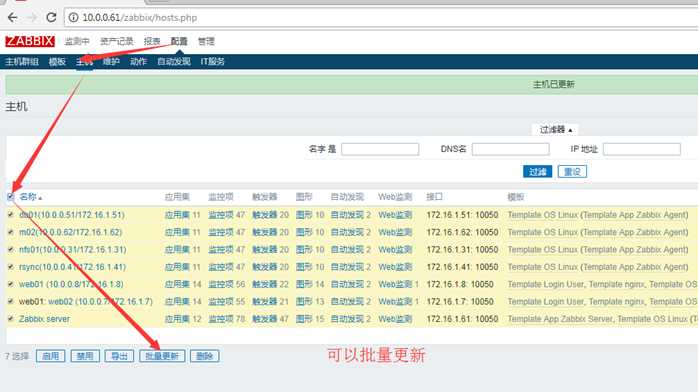Open host nfs01(10.0.0.31/172.16.1.31)
698x392 pixels.
pos(73,249)
